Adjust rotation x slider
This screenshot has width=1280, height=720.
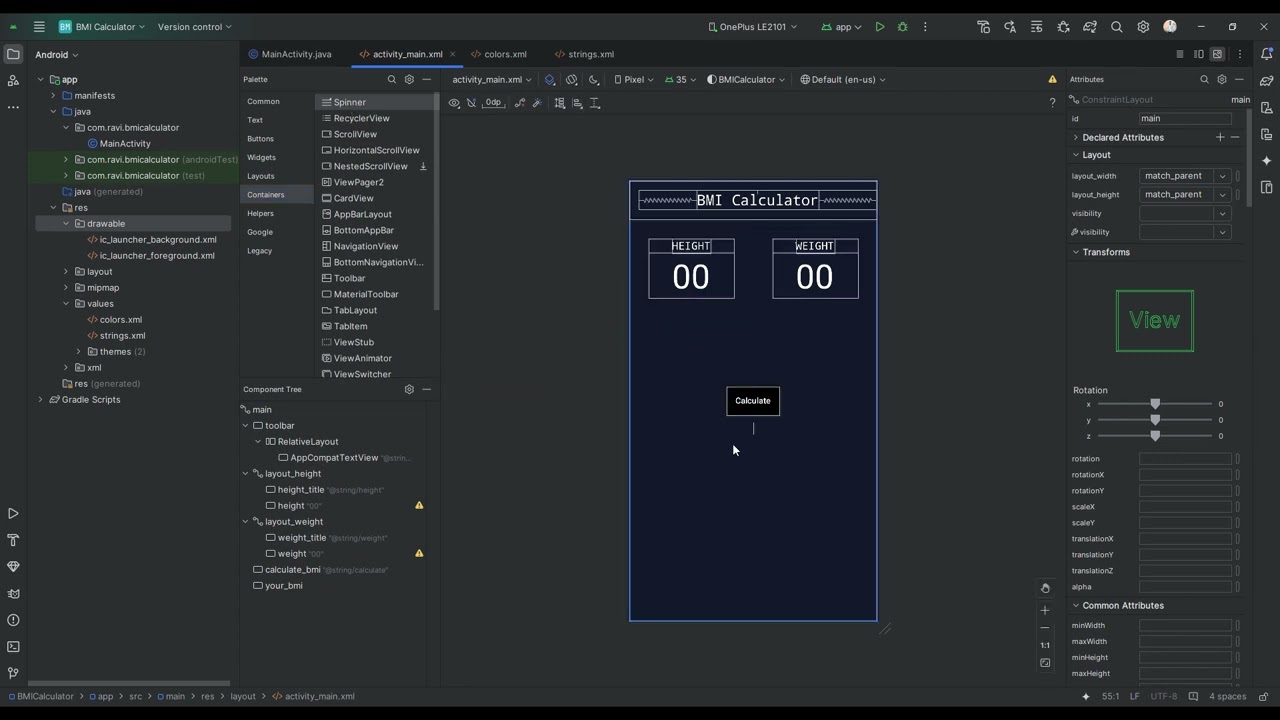click(1155, 404)
